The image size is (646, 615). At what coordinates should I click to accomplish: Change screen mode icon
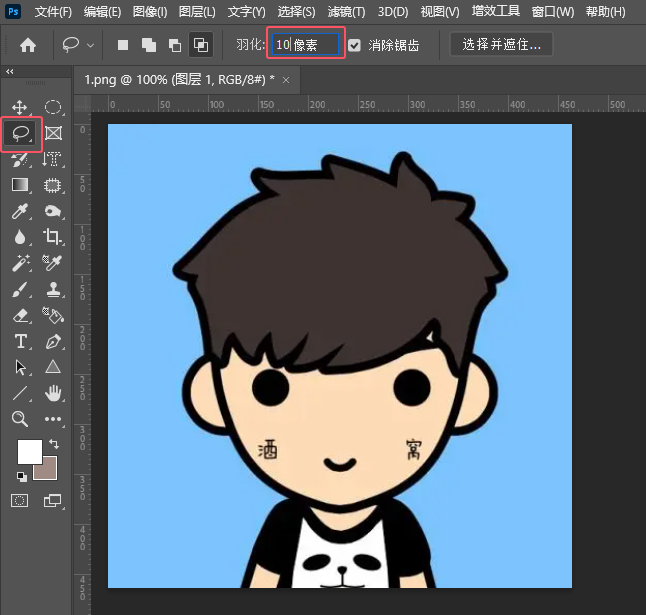point(52,500)
